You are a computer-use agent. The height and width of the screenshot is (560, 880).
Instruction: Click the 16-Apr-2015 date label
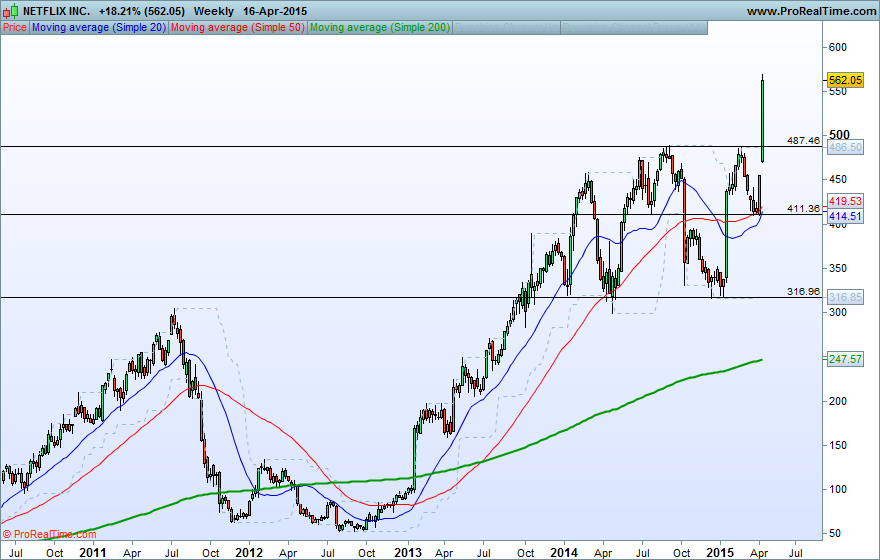pos(275,11)
